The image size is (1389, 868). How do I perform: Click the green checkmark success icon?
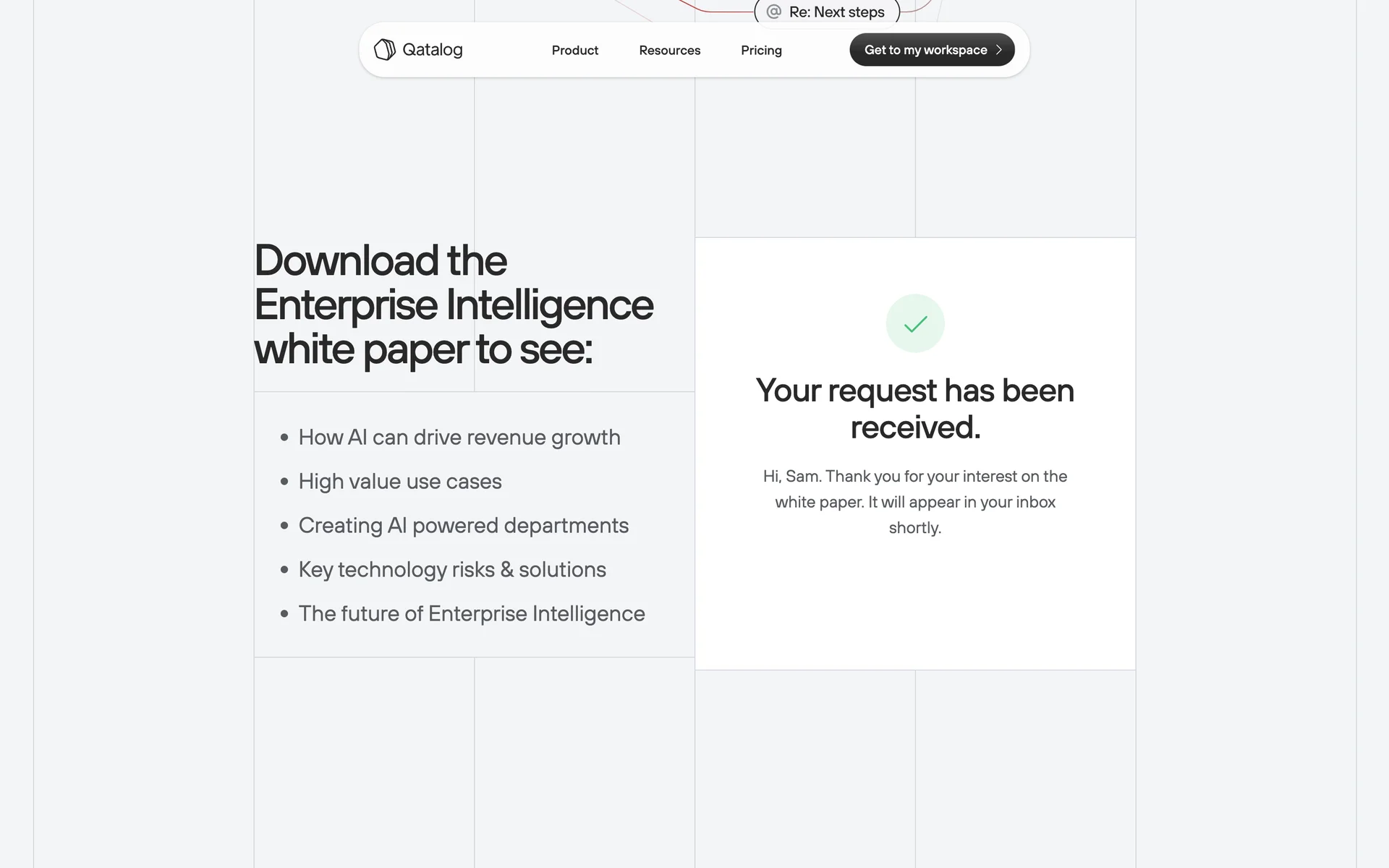(x=915, y=323)
